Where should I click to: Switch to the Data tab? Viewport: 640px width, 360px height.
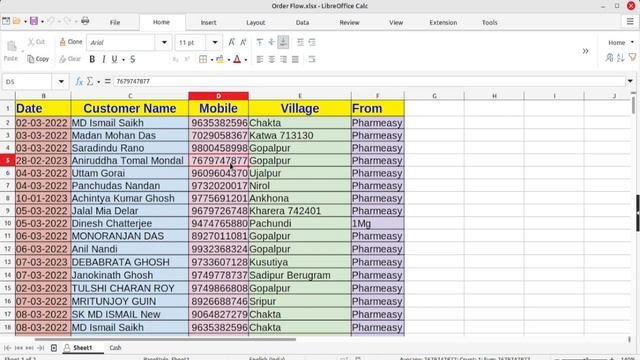coord(302,23)
